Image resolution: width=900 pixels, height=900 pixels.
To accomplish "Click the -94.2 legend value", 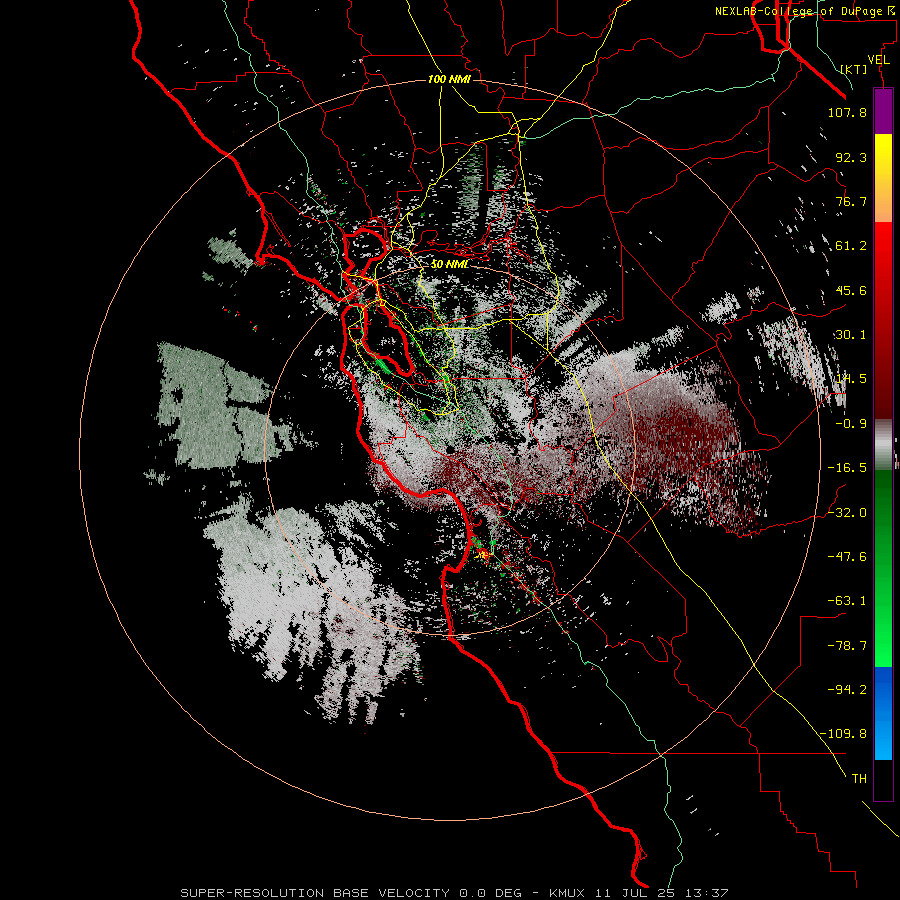I will (847, 690).
